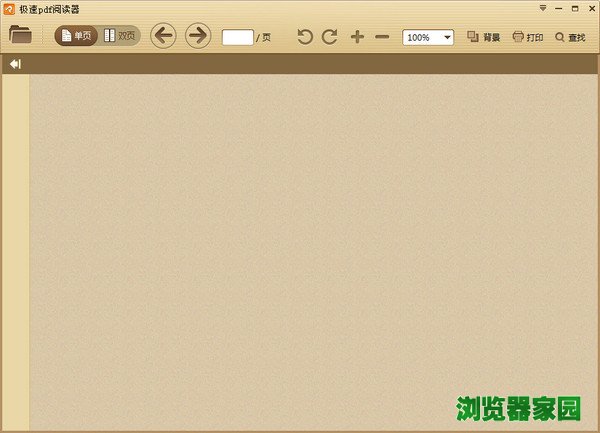The height and width of the screenshot is (433, 600).
Task: Open search with the 查找 button
Action: [570, 37]
